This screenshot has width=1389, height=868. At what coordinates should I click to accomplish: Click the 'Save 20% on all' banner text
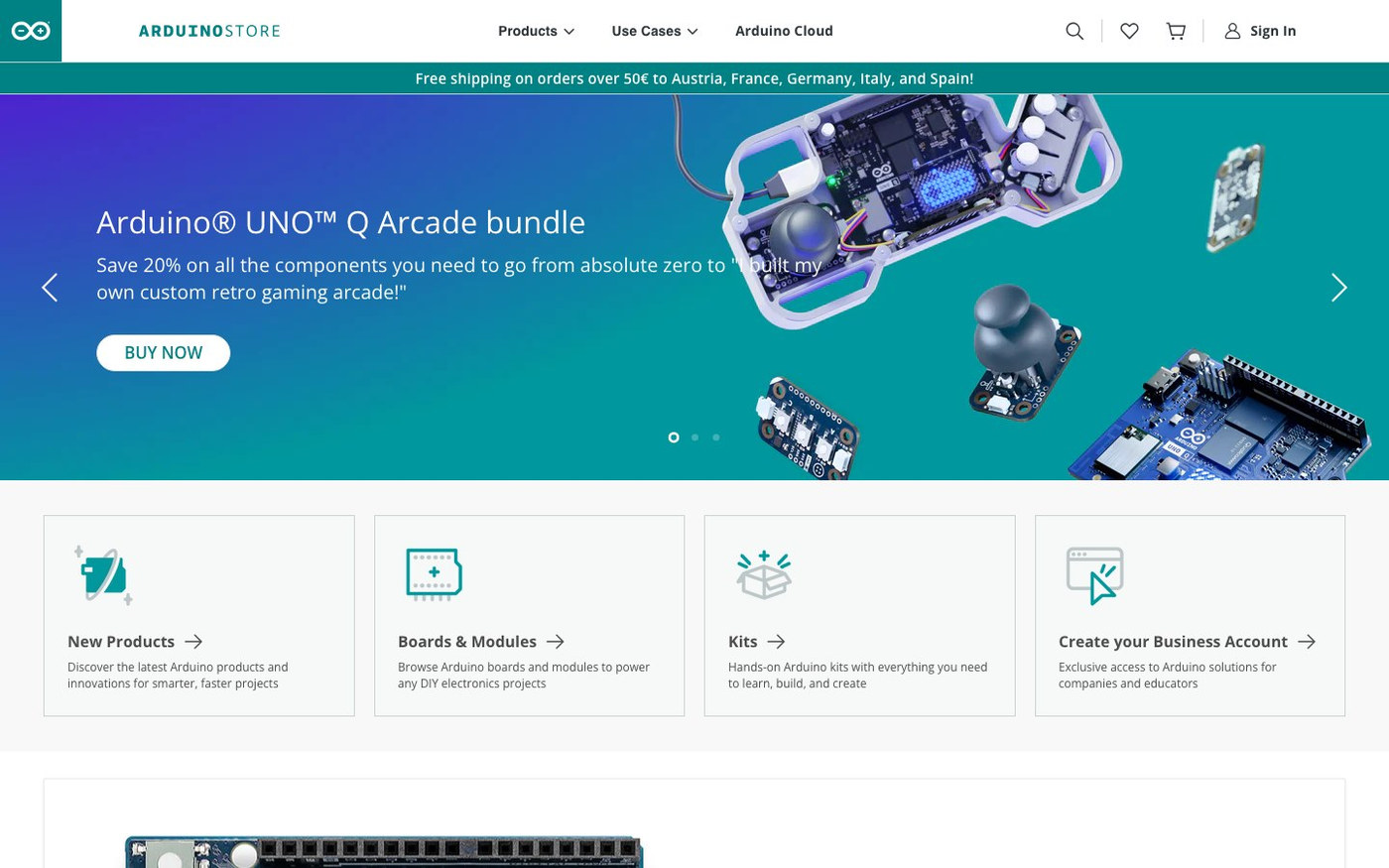tap(459, 279)
